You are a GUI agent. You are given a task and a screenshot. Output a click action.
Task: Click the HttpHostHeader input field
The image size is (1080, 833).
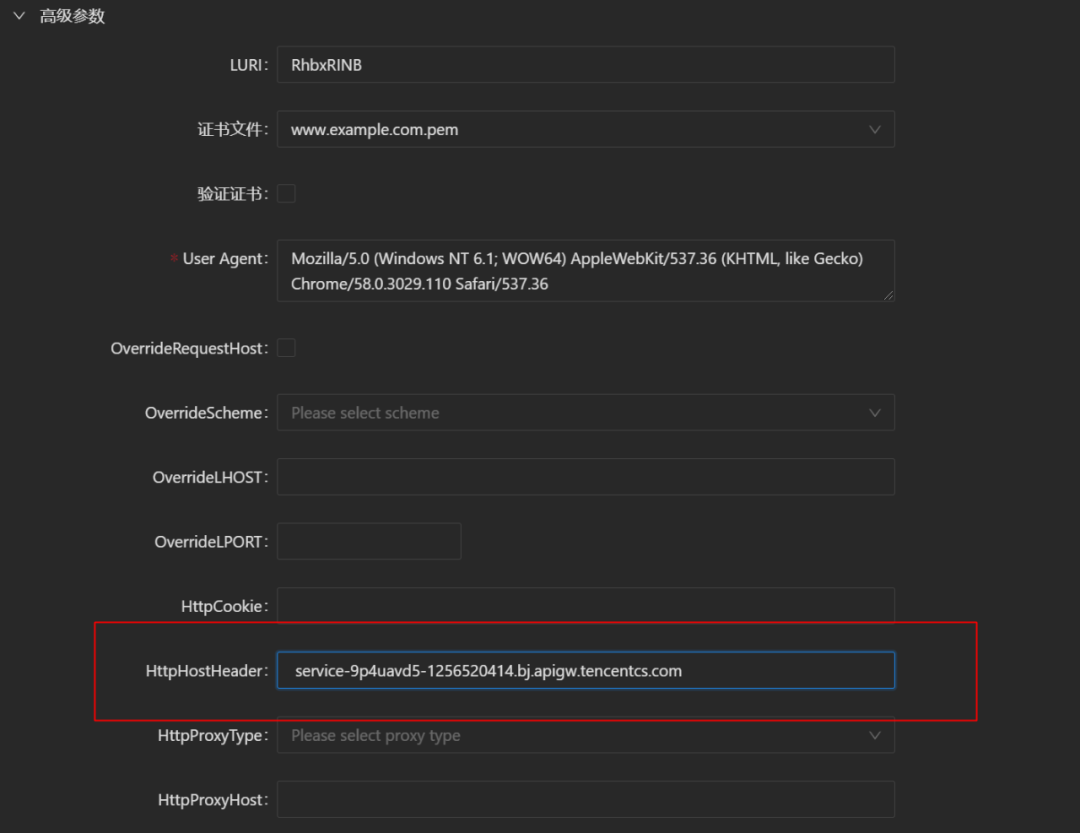(585, 670)
